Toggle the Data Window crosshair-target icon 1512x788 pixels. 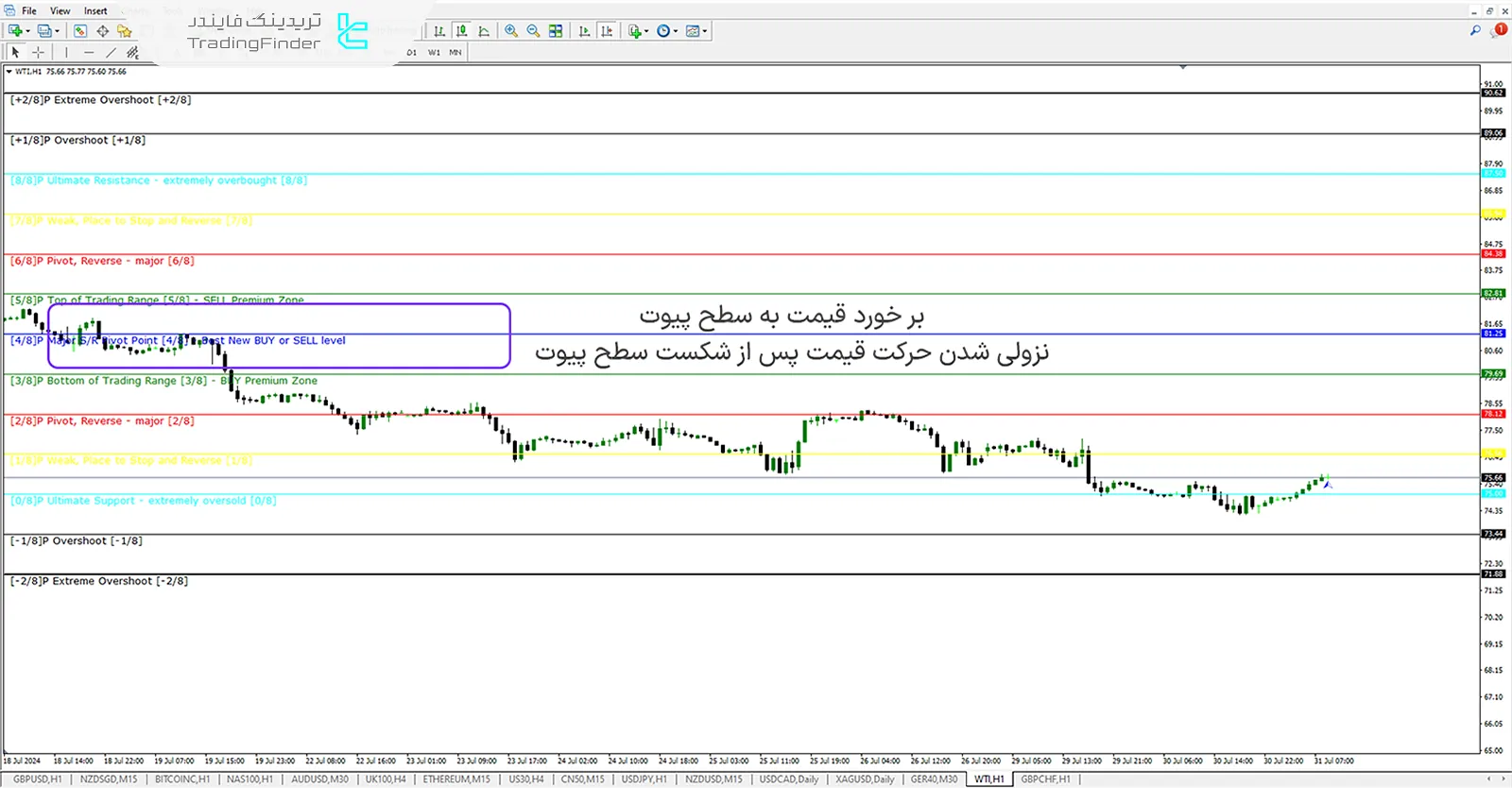click(x=102, y=31)
